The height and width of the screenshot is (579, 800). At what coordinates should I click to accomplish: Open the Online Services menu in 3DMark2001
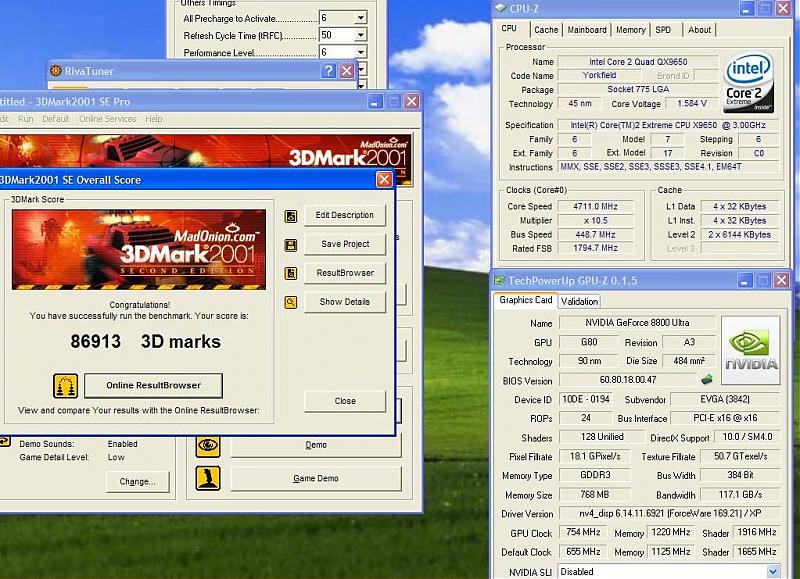click(x=108, y=119)
